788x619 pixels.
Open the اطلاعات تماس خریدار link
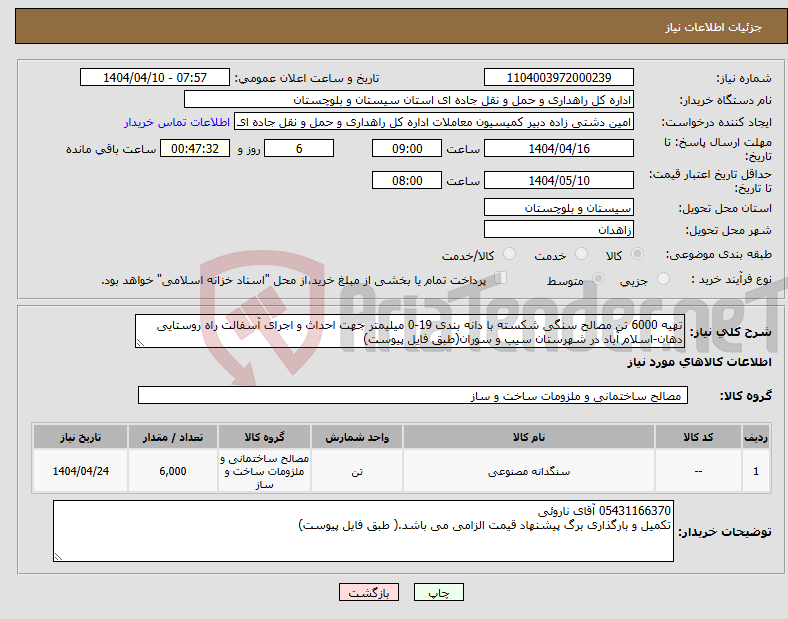177,122
